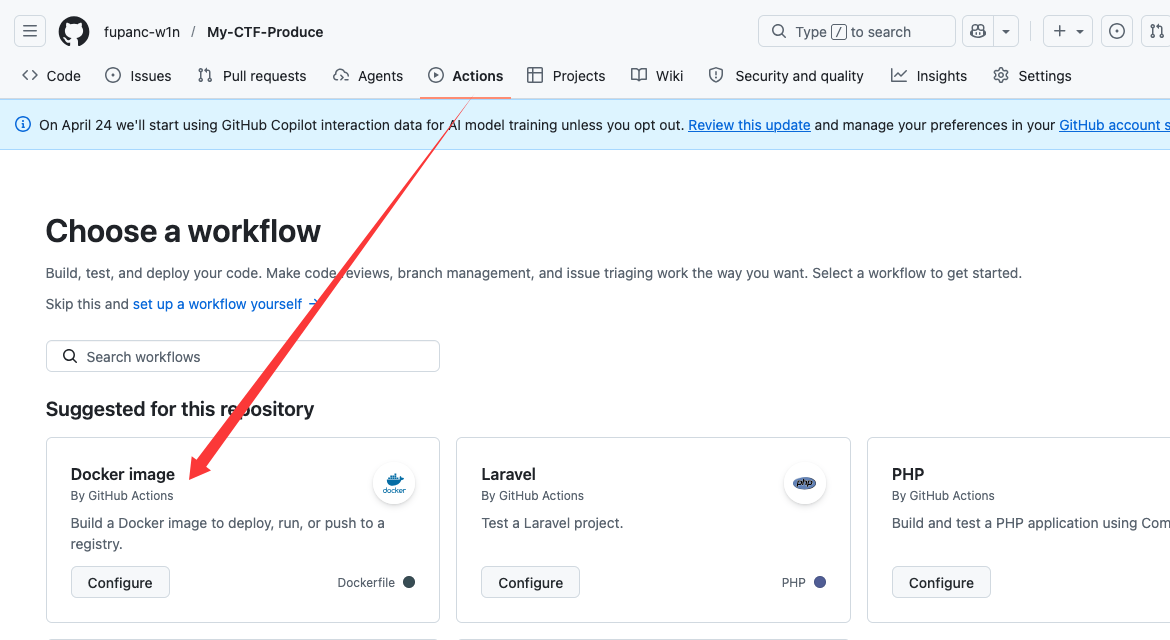1170x640 pixels.
Task: Click the Docker whale logo icon
Action: click(x=394, y=483)
